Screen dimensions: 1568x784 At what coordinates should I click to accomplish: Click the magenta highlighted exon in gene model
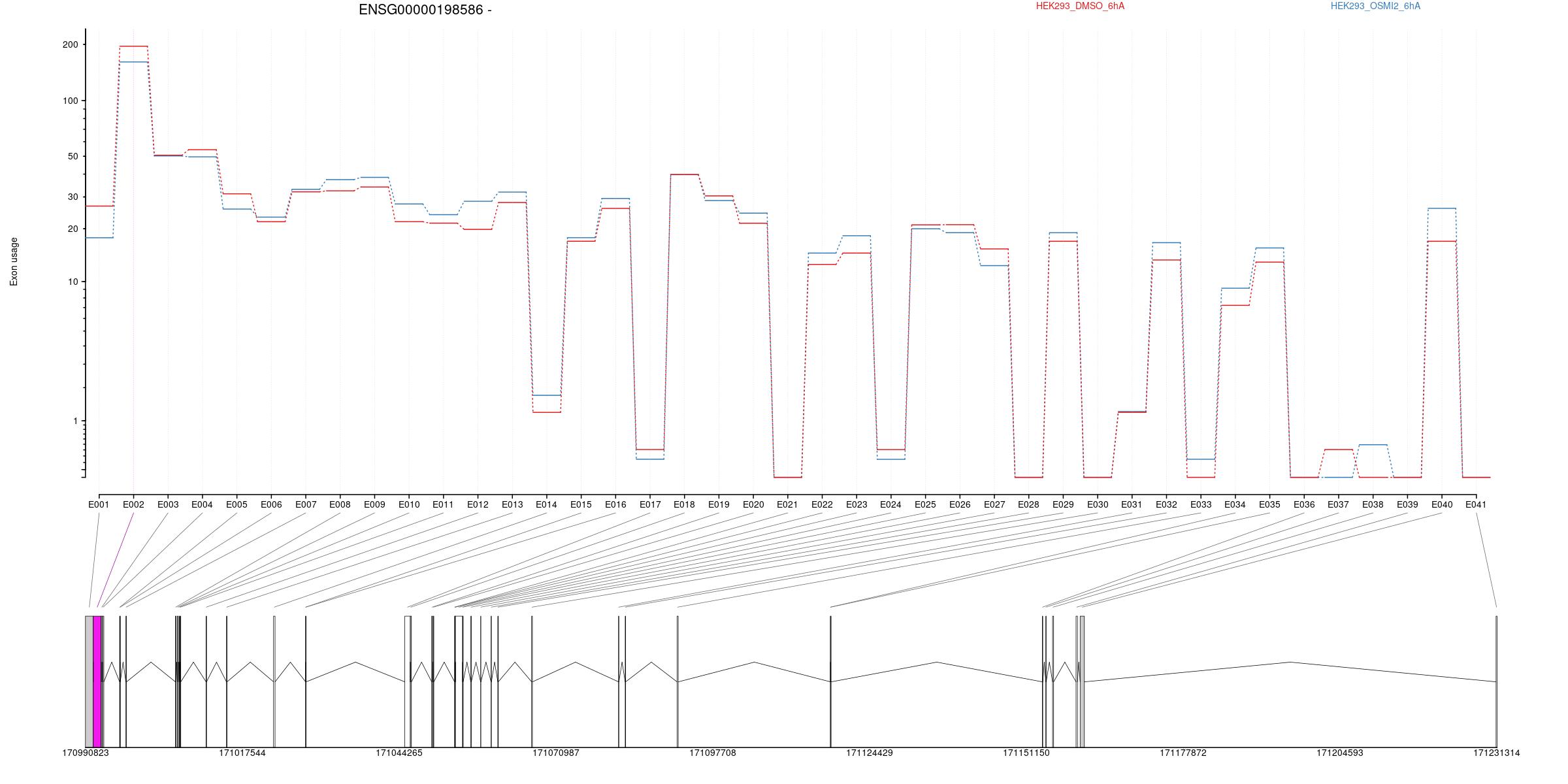97,681
